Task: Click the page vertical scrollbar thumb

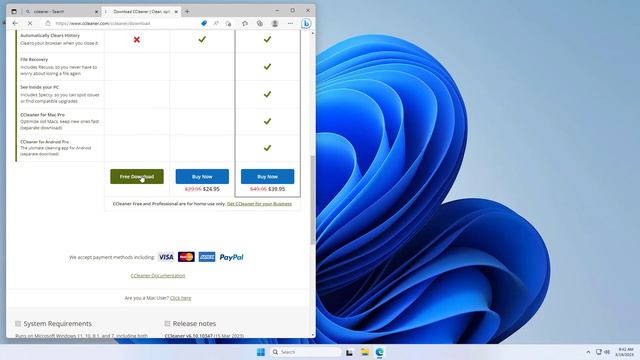Action: [313, 200]
